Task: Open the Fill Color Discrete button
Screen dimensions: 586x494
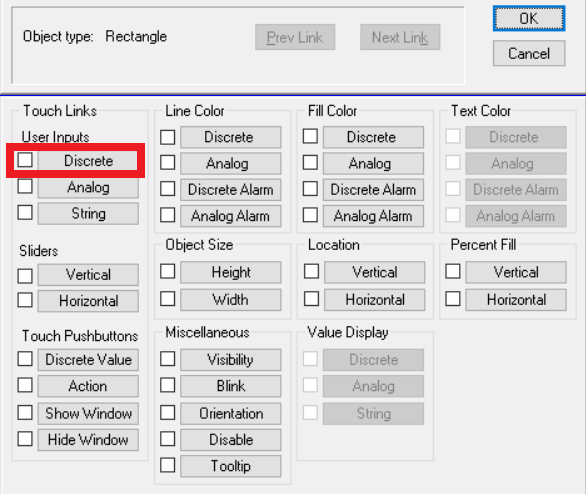Action: click(373, 137)
